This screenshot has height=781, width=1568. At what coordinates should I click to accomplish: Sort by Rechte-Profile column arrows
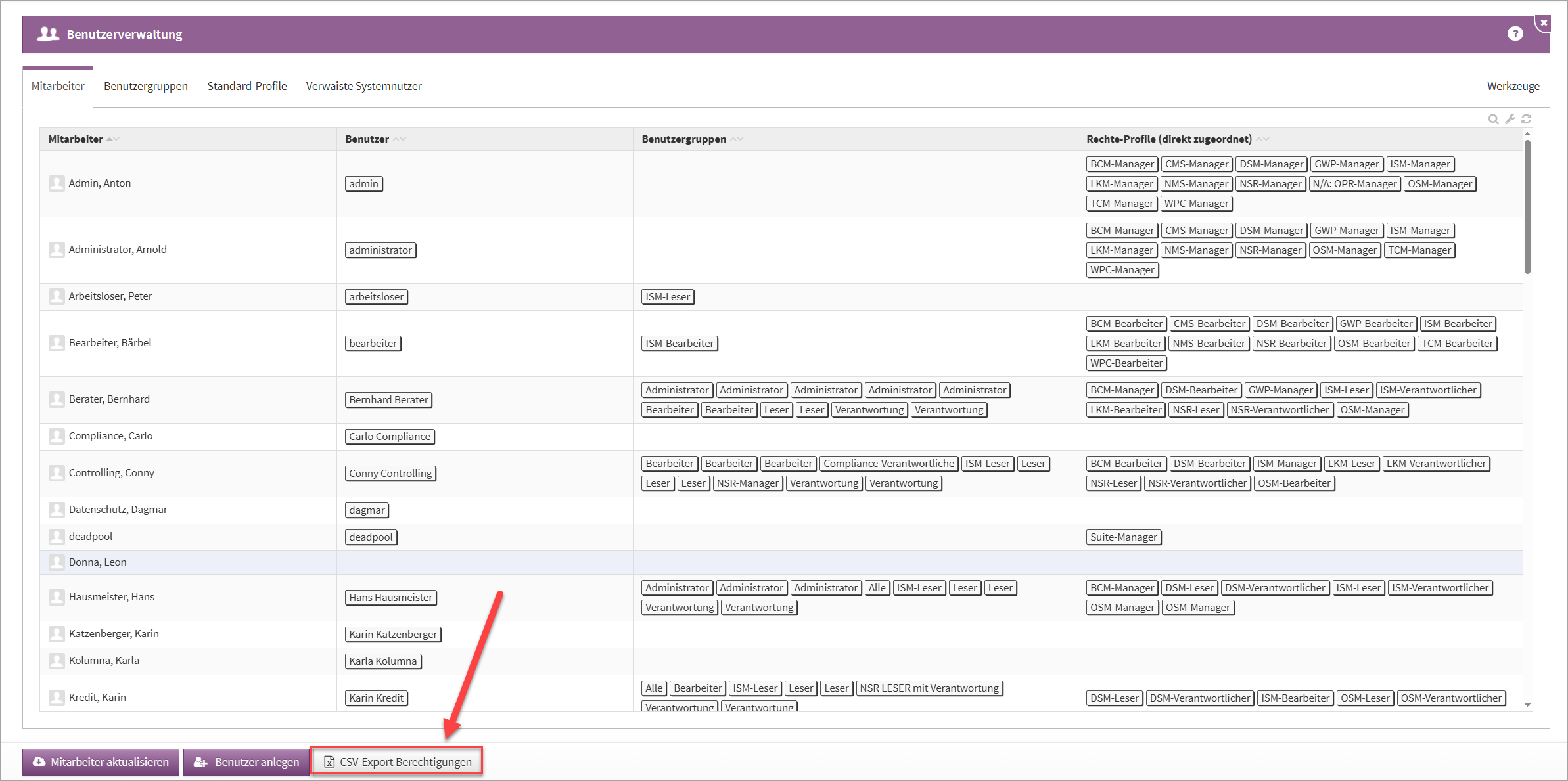pos(1262,139)
